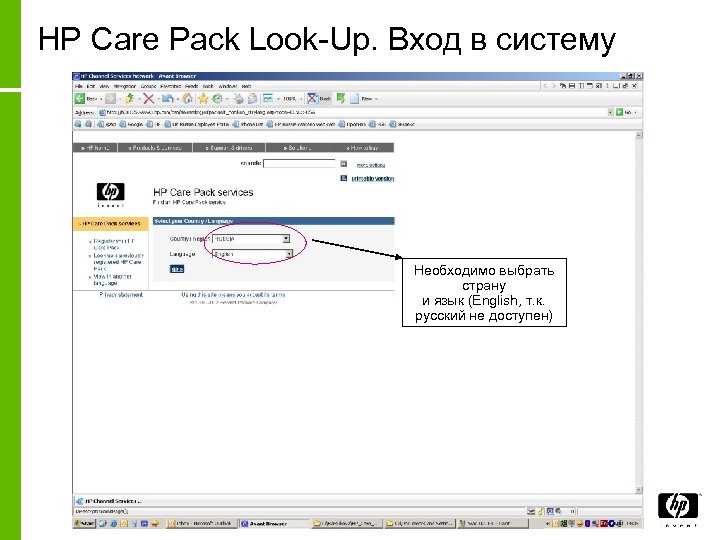Open the zoom 100% dropdown
Image resolution: width=720 pixels, height=540 pixels.
301,99
